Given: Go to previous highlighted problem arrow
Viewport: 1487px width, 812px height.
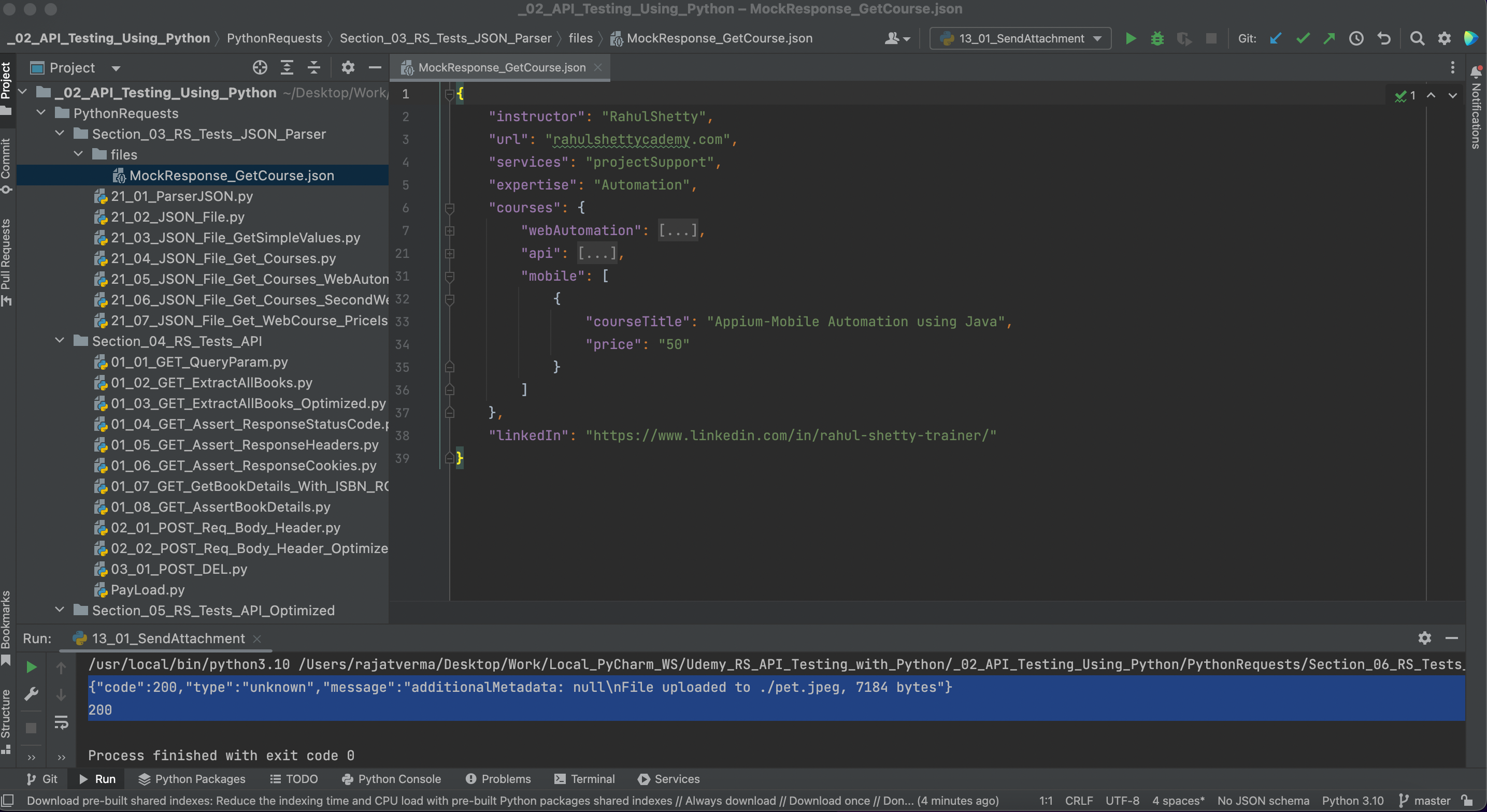Looking at the screenshot, I should 1431,95.
